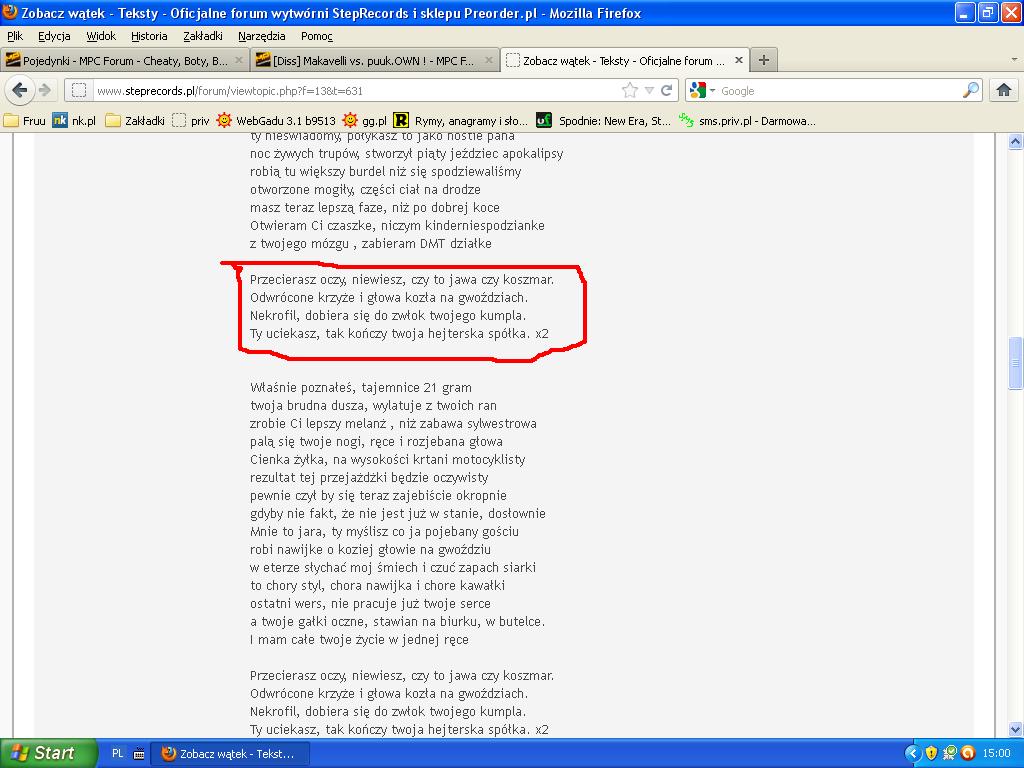The height and width of the screenshot is (768, 1024).
Task: Switch to Pojedynki - MPC Forum tab
Action: click(124, 60)
